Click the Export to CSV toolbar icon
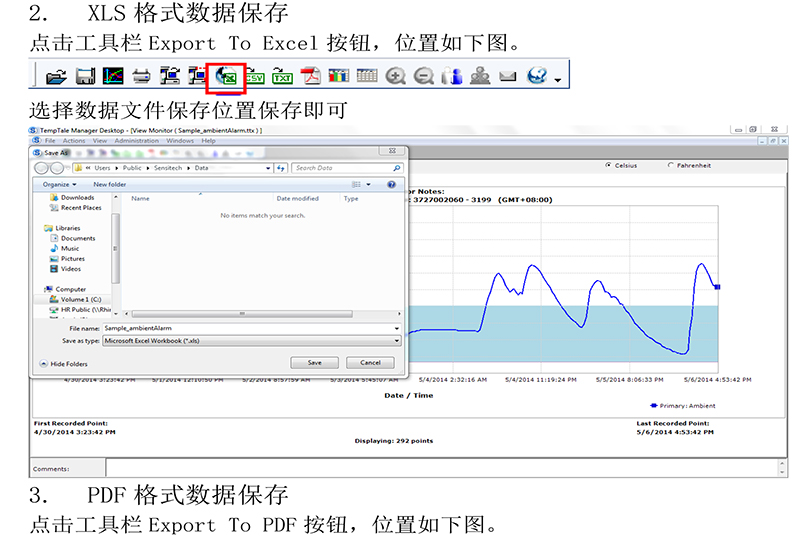The height and width of the screenshot is (538, 800). coord(254,76)
